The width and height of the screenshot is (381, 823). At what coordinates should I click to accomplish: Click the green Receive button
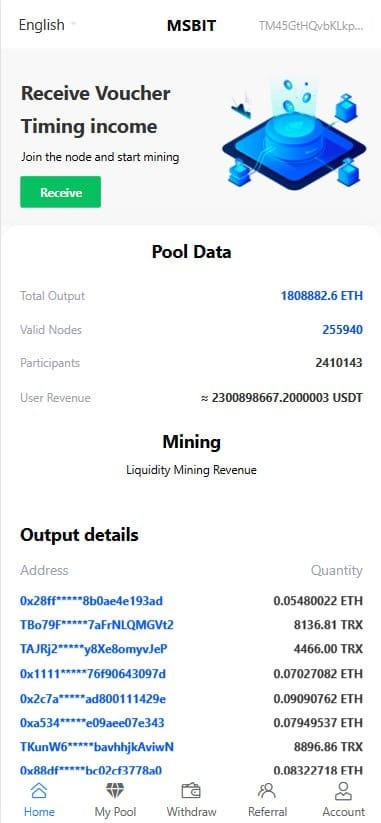coord(61,192)
